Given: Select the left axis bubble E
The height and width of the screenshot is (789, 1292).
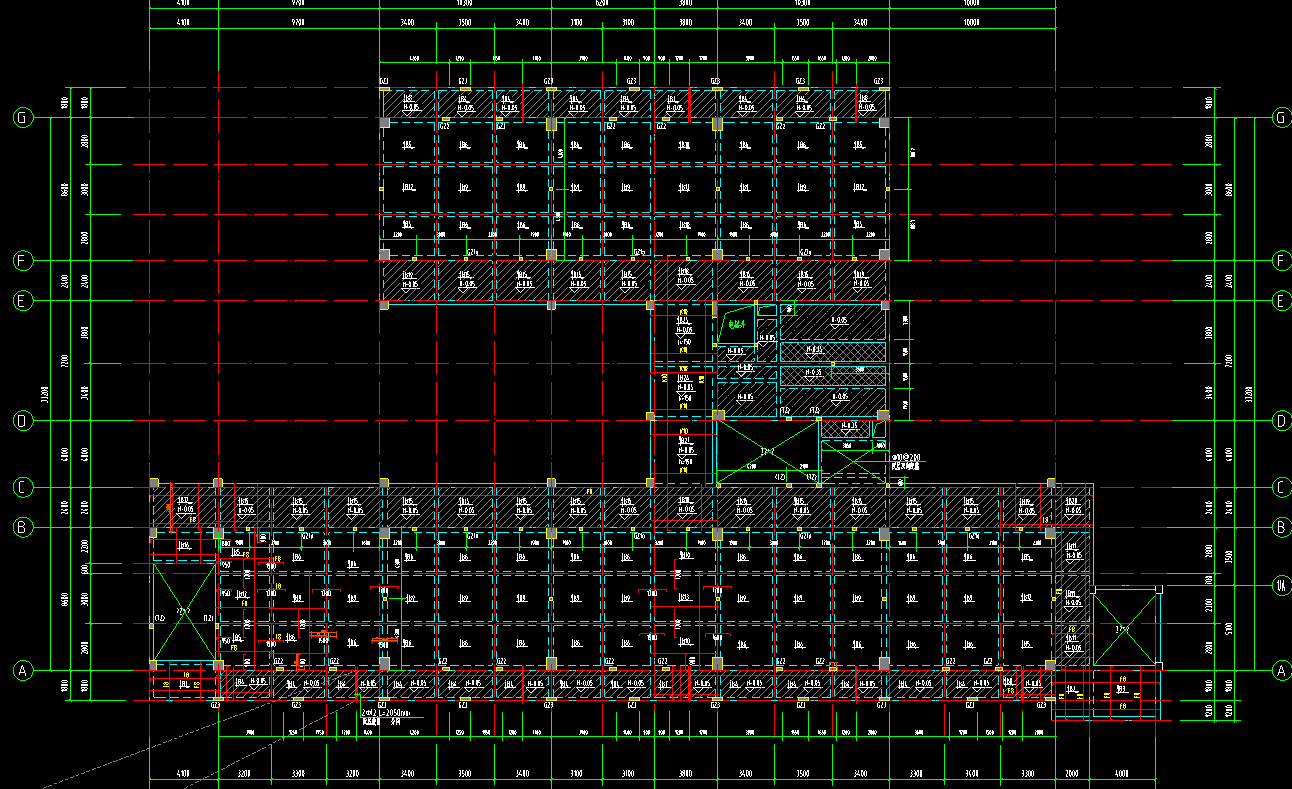Looking at the screenshot, I should click(22, 300).
